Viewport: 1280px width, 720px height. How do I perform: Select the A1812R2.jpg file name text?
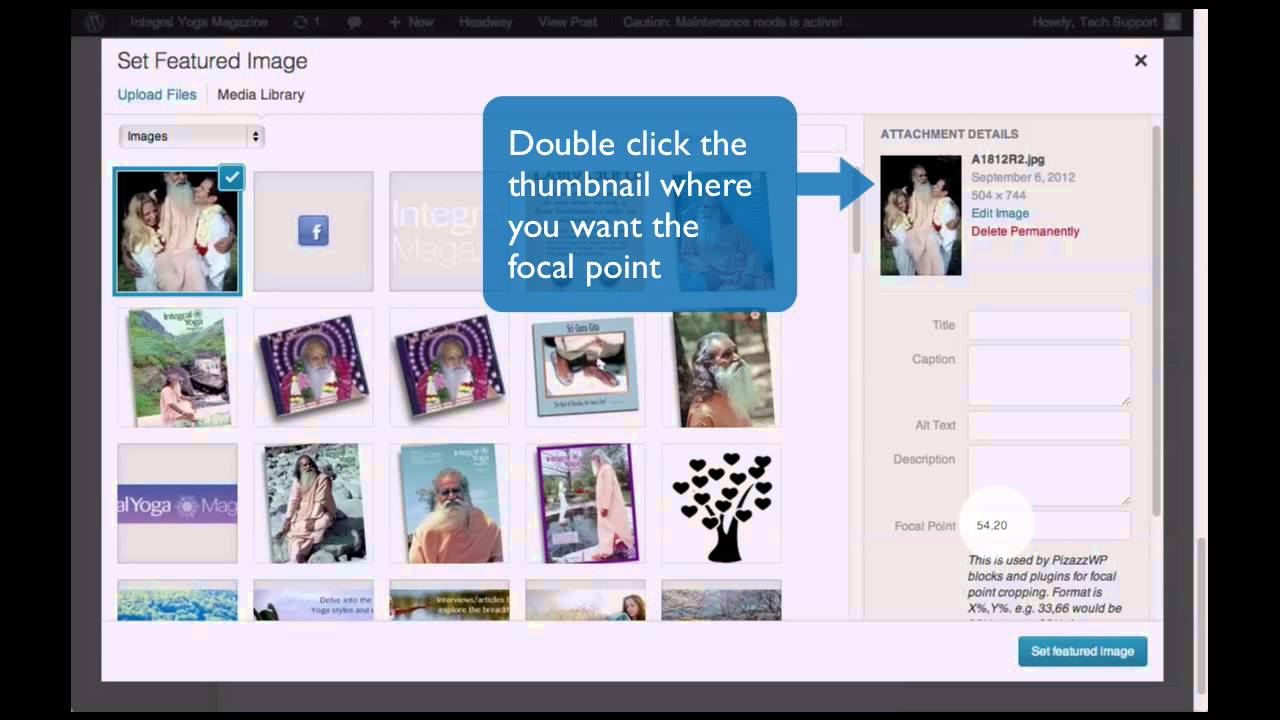[x=1008, y=159]
